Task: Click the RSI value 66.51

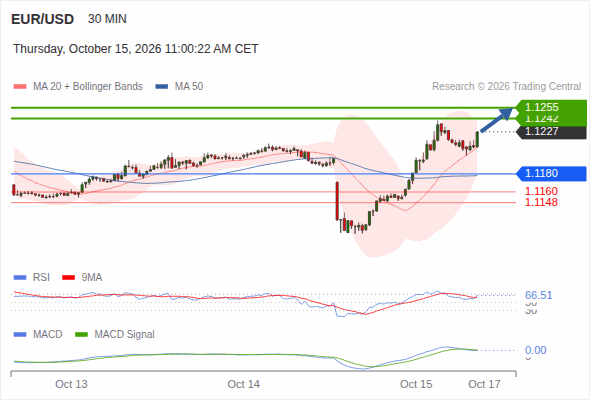Action: (x=539, y=295)
